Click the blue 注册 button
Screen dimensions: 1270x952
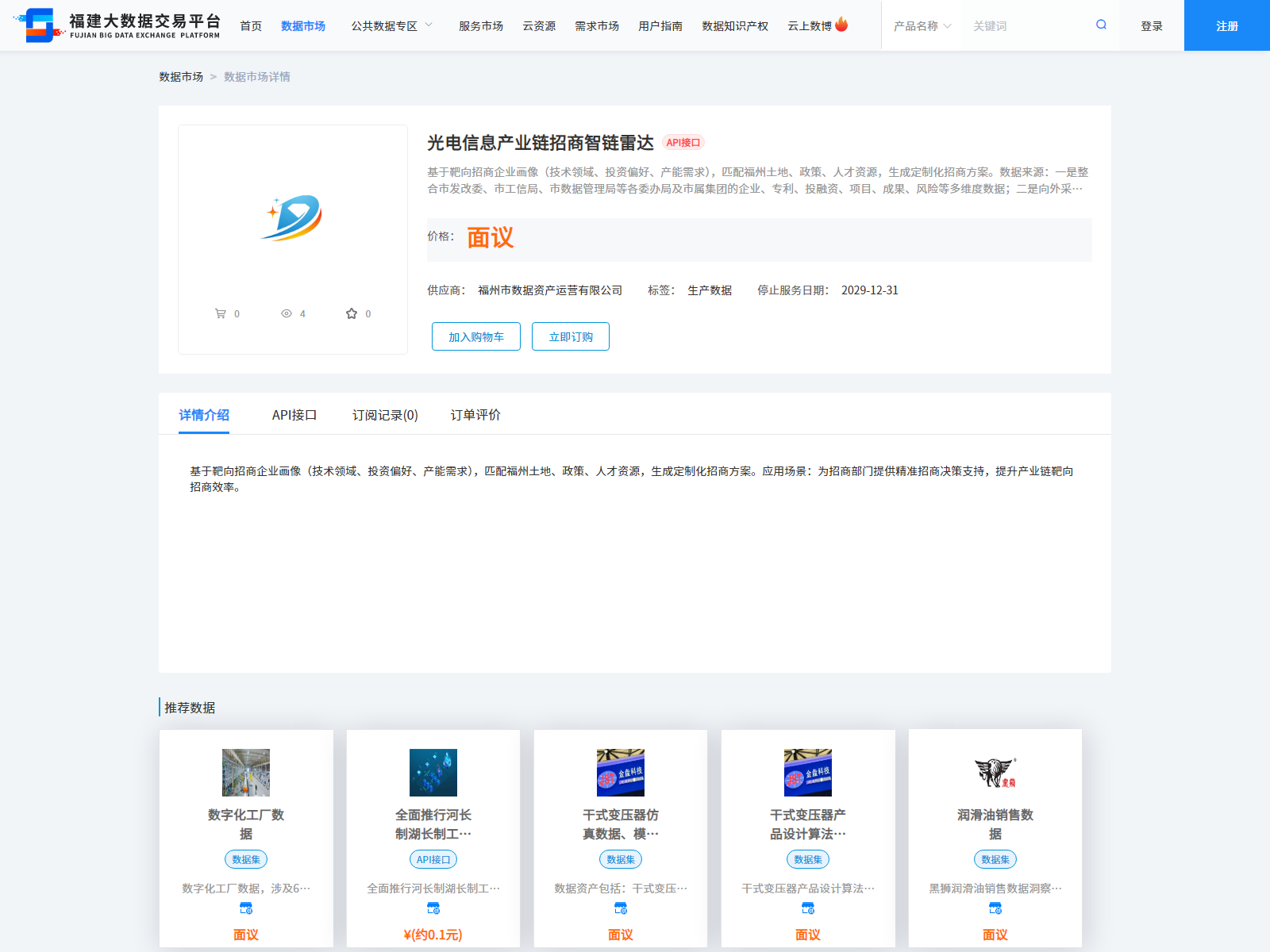pyautogui.click(x=1227, y=25)
